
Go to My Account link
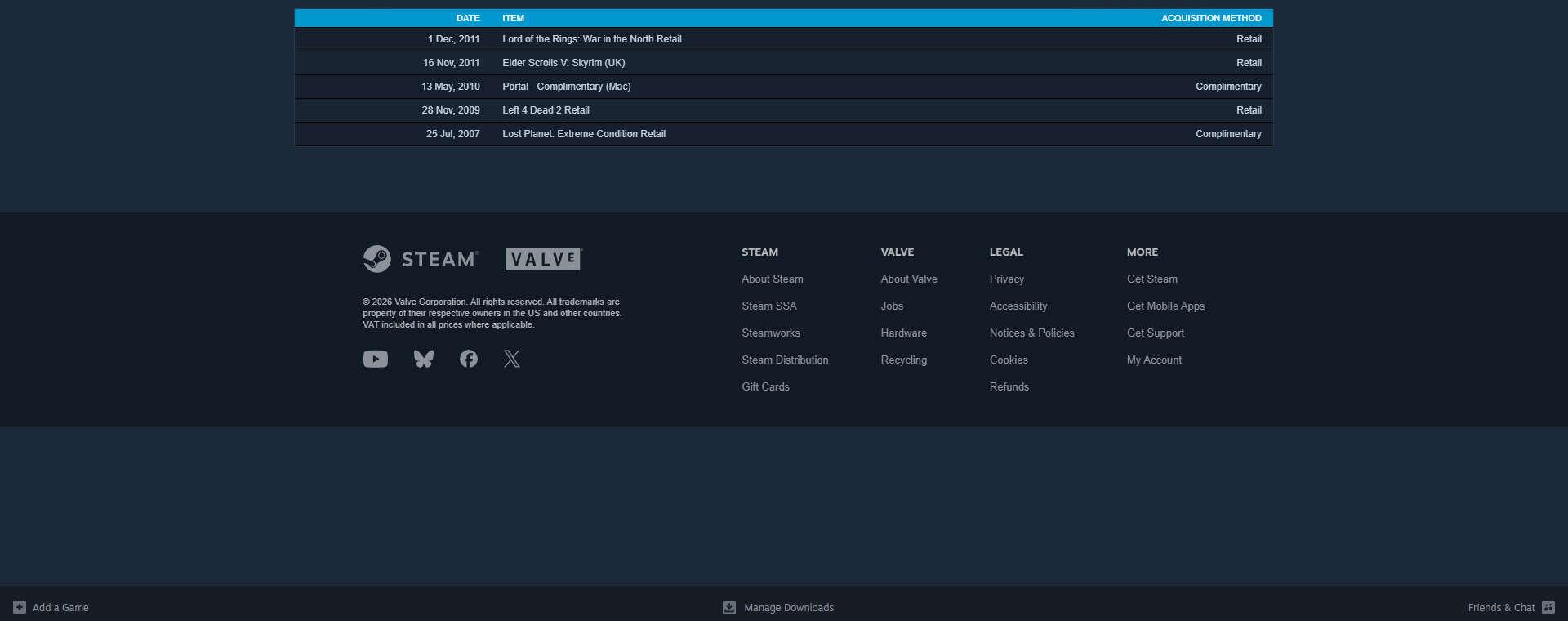click(1154, 360)
